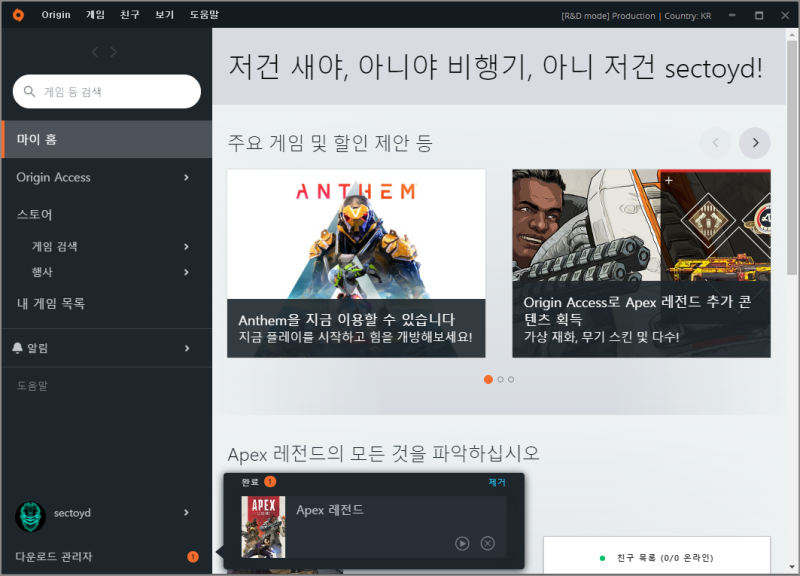Select the first carousel page dot
Viewport: 800px width, 576px height.
pos(488,380)
